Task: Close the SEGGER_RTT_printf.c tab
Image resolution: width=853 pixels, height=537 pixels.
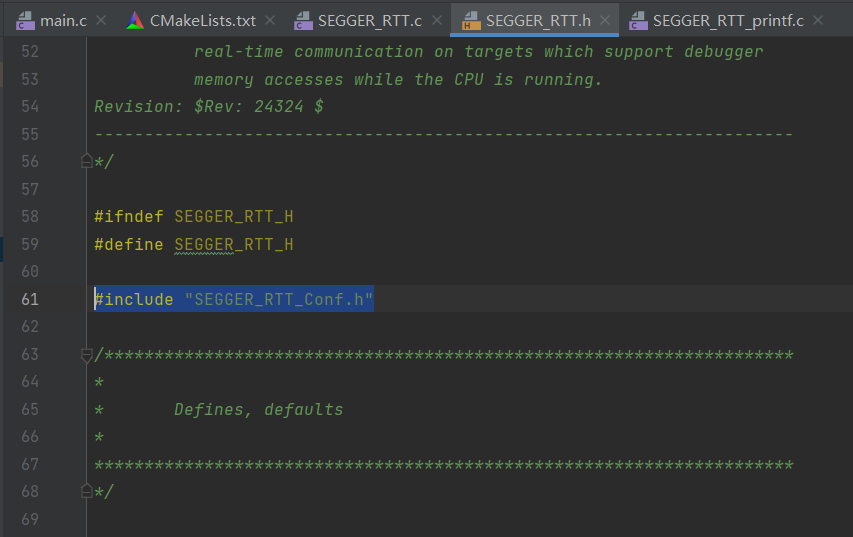Action: [x=818, y=20]
